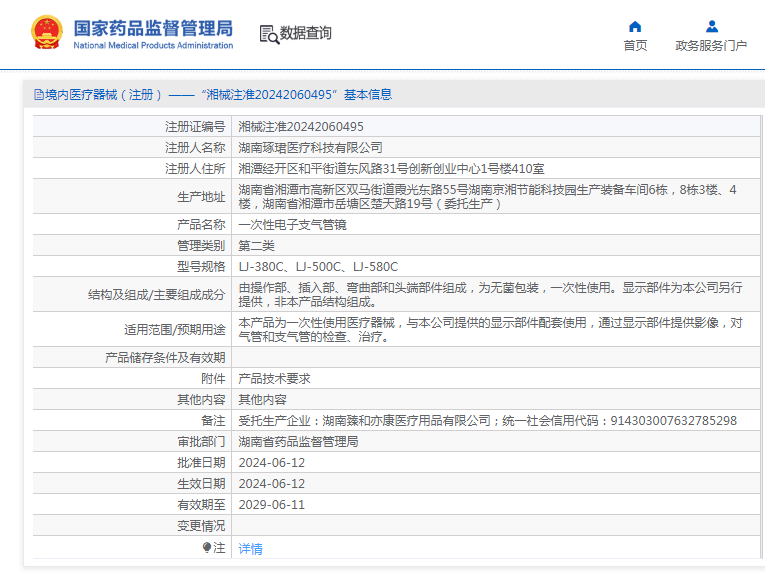
Task: Click the 注册人名称 row label
Action: click(x=195, y=148)
